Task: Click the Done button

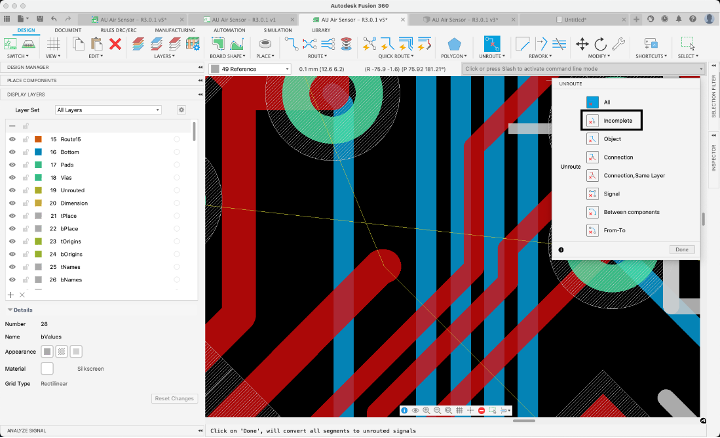Action: (682, 249)
